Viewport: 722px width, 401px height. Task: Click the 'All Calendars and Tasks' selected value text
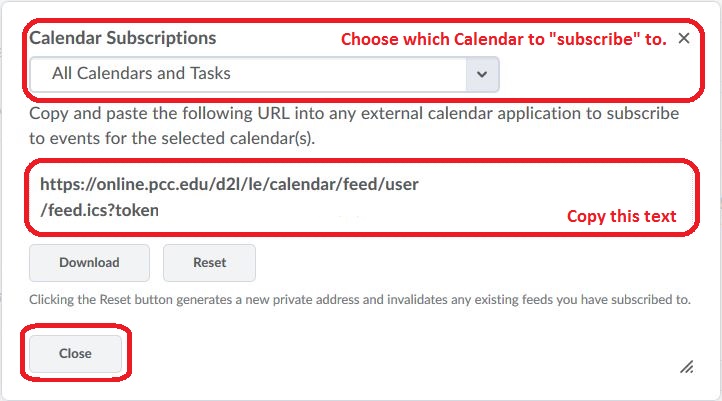click(139, 74)
